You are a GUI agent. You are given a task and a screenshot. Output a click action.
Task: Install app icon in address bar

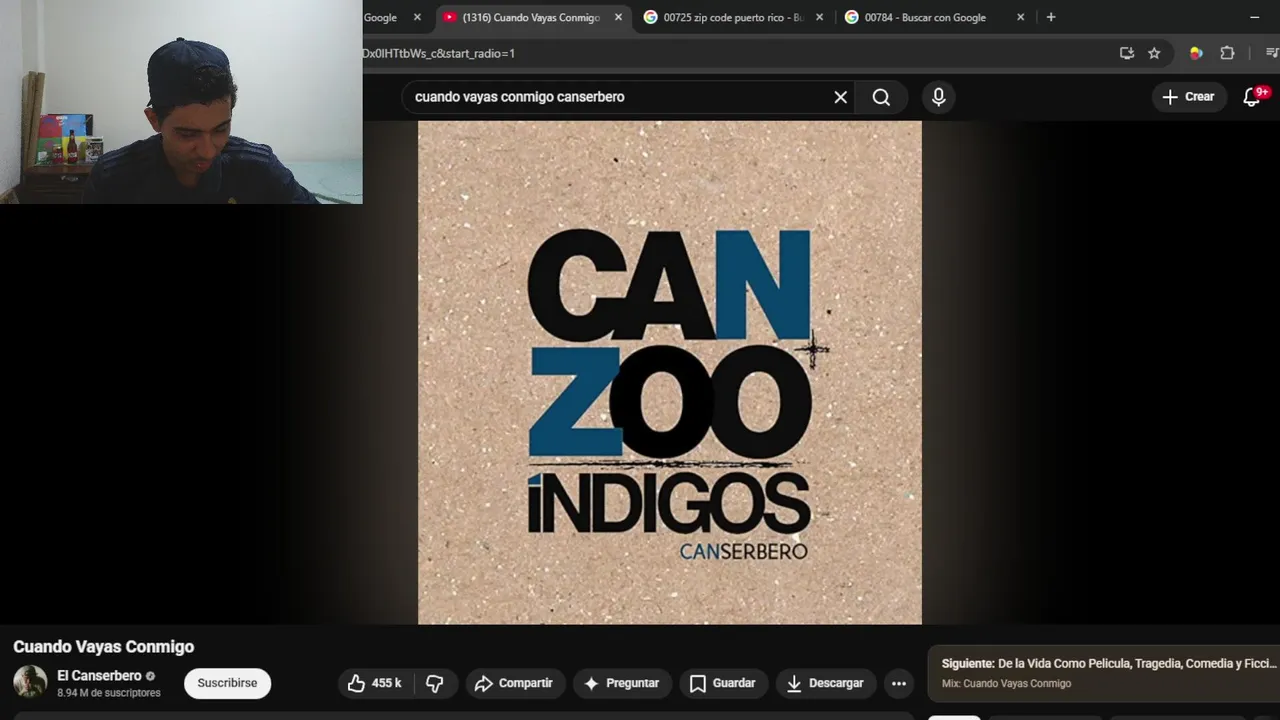pyautogui.click(x=1127, y=53)
